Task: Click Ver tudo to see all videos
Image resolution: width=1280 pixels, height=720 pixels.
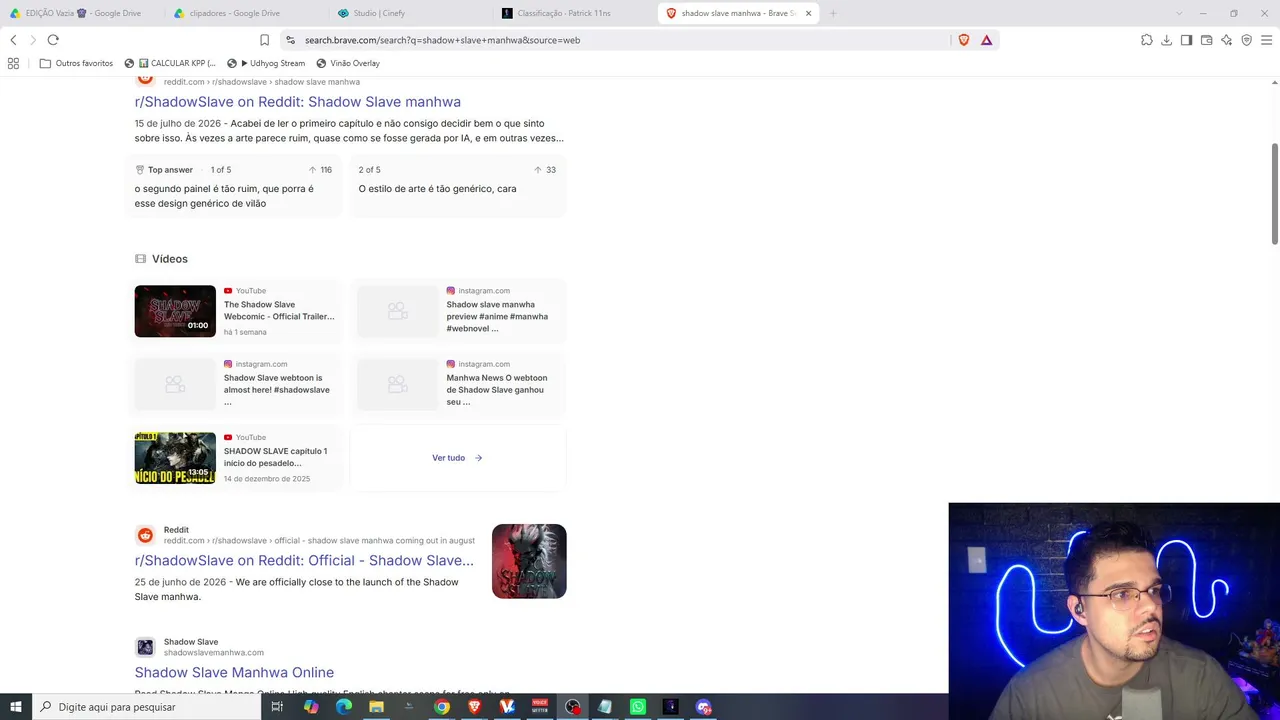Action: click(x=457, y=458)
